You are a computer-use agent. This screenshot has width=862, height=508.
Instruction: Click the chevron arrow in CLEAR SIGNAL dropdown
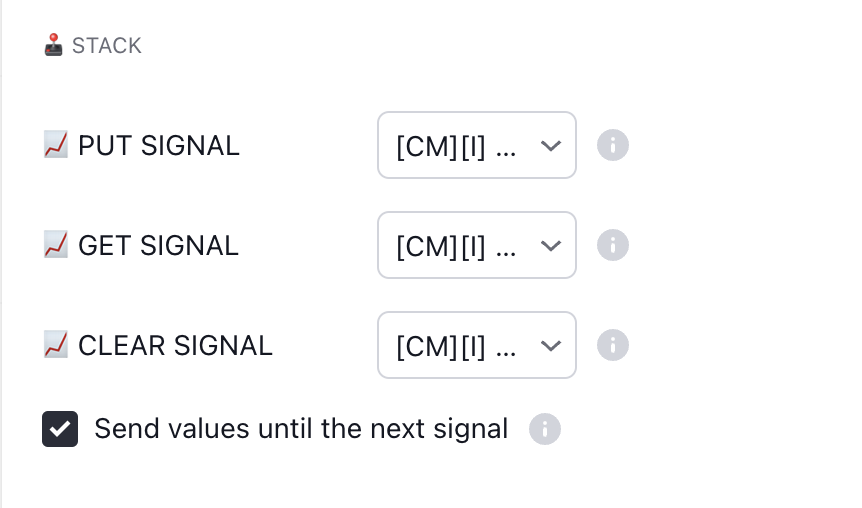550,346
